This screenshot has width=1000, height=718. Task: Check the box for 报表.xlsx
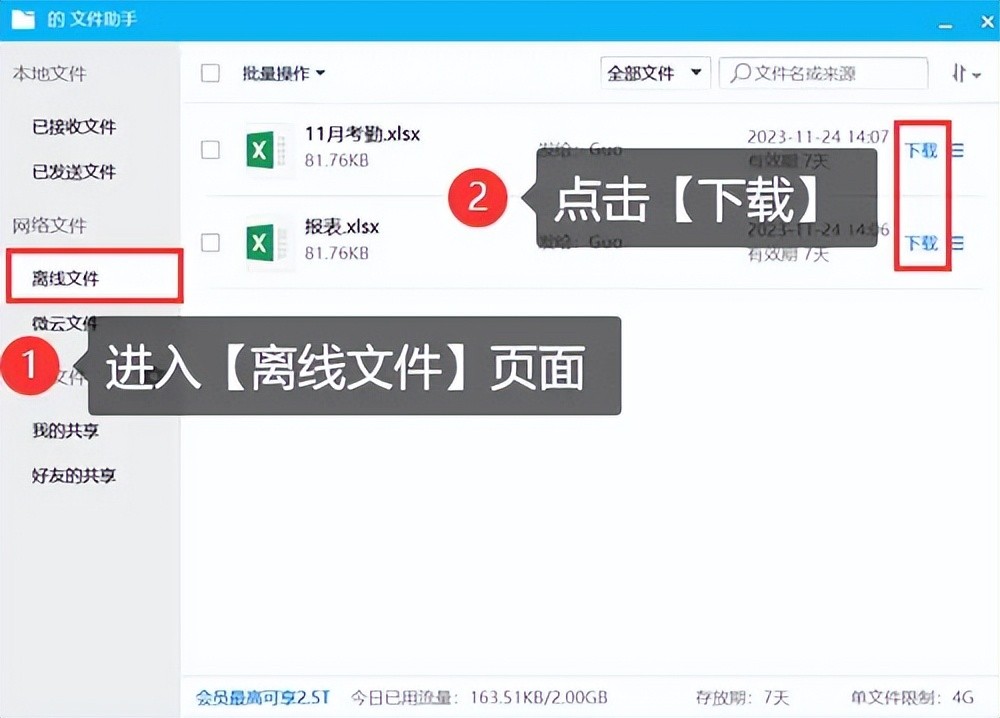click(x=210, y=242)
